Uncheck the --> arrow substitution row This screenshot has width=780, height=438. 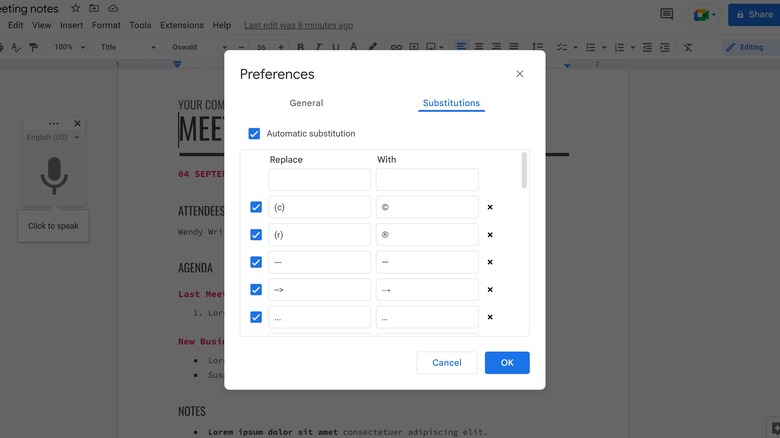click(256, 289)
